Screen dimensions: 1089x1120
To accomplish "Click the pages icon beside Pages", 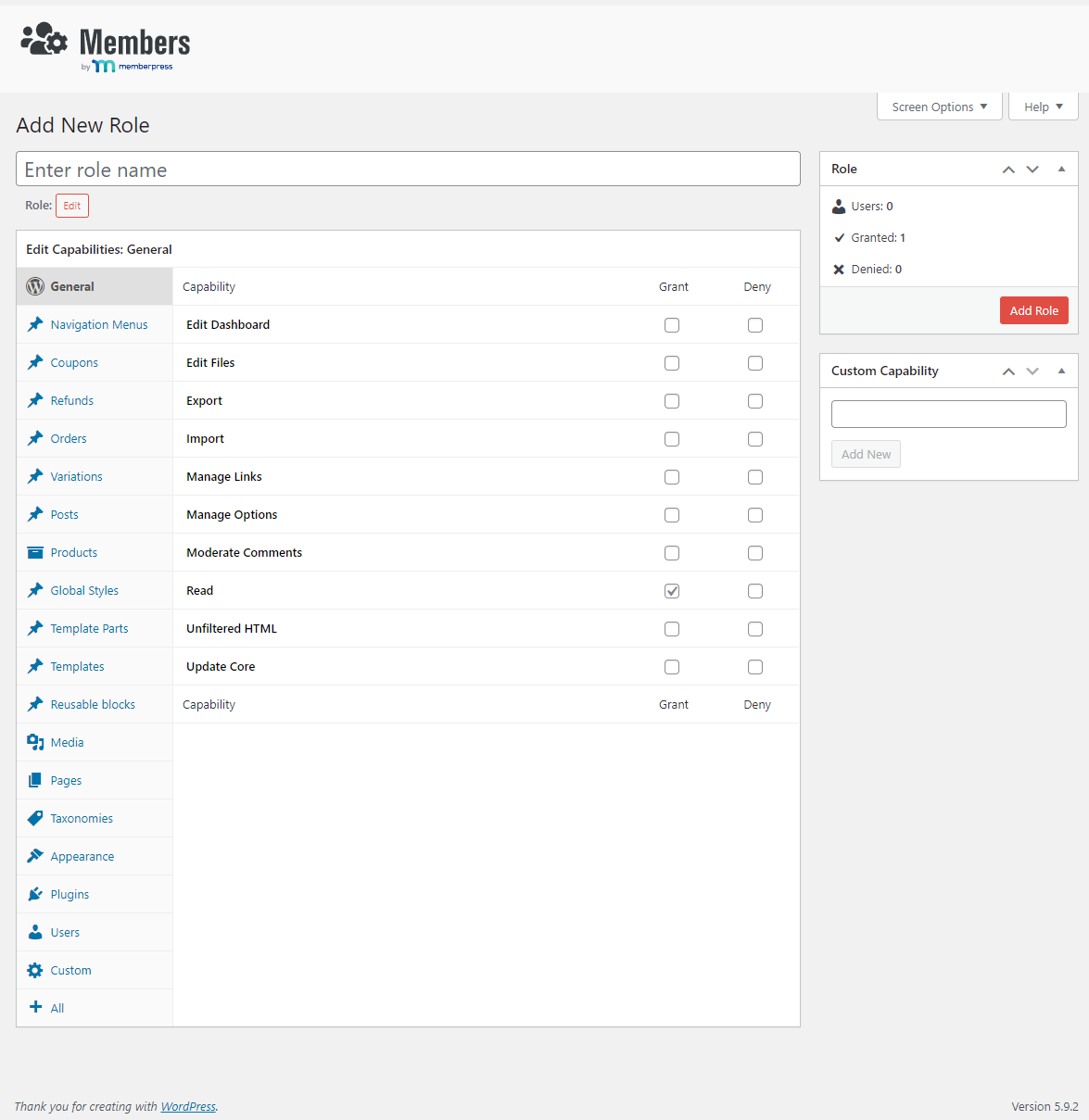I will (35, 780).
